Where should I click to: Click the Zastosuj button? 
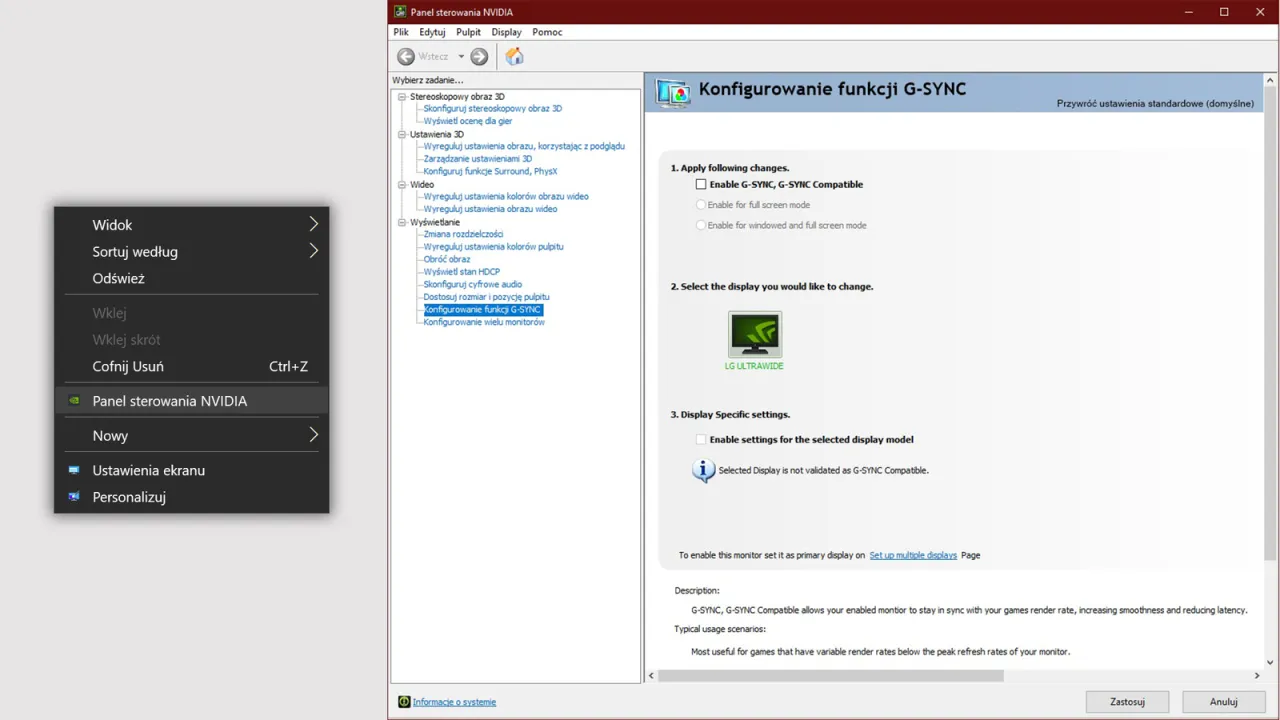point(1126,701)
